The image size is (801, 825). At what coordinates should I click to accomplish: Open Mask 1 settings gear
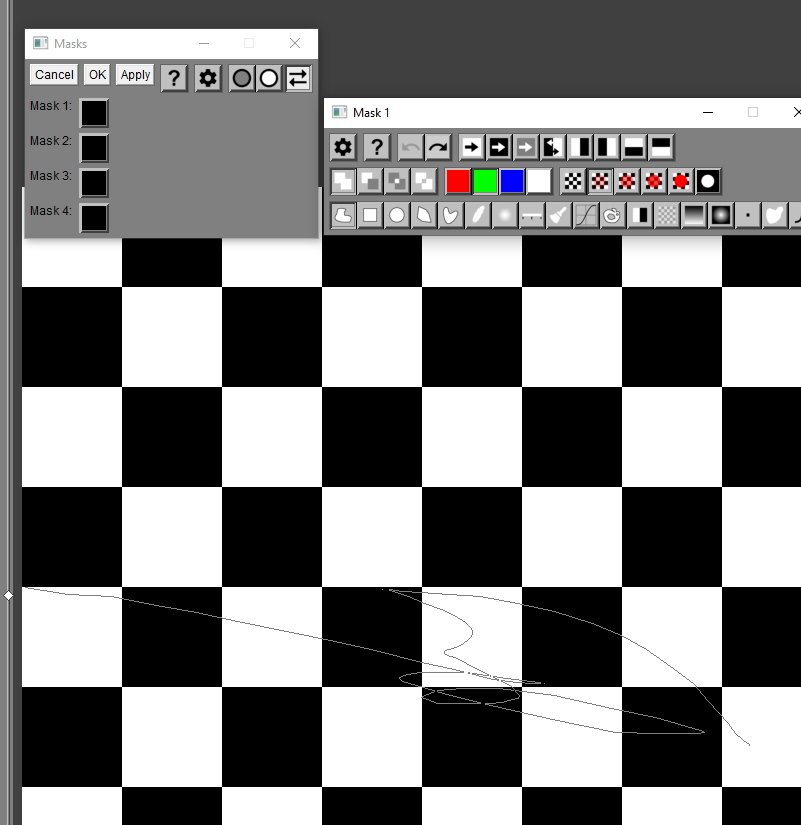click(343, 148)
